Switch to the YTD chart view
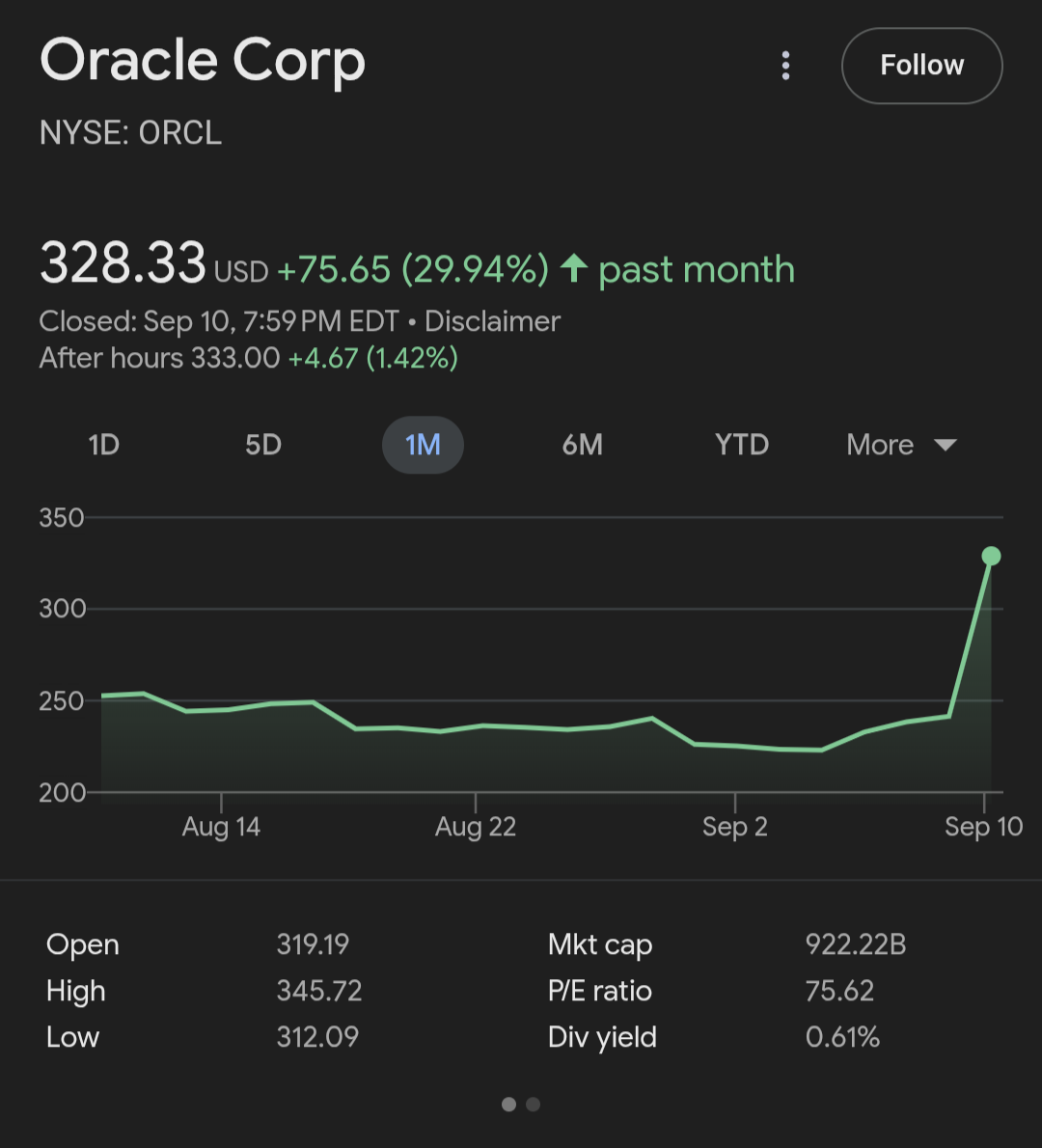Viewport: 1042px width, 1148px height. [742, 445]
